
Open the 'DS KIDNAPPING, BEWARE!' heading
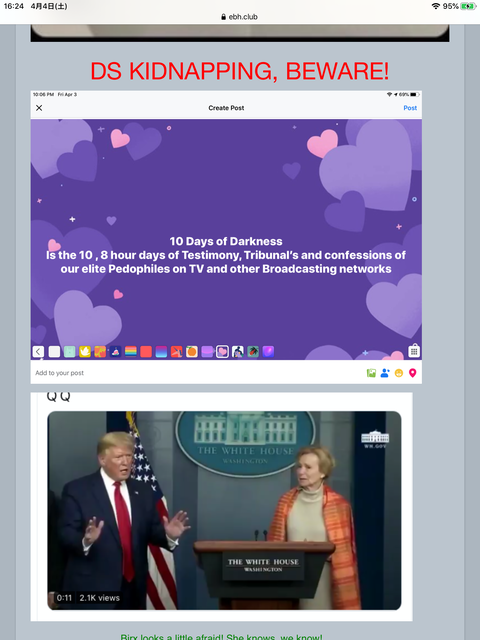tap(240, 71)
